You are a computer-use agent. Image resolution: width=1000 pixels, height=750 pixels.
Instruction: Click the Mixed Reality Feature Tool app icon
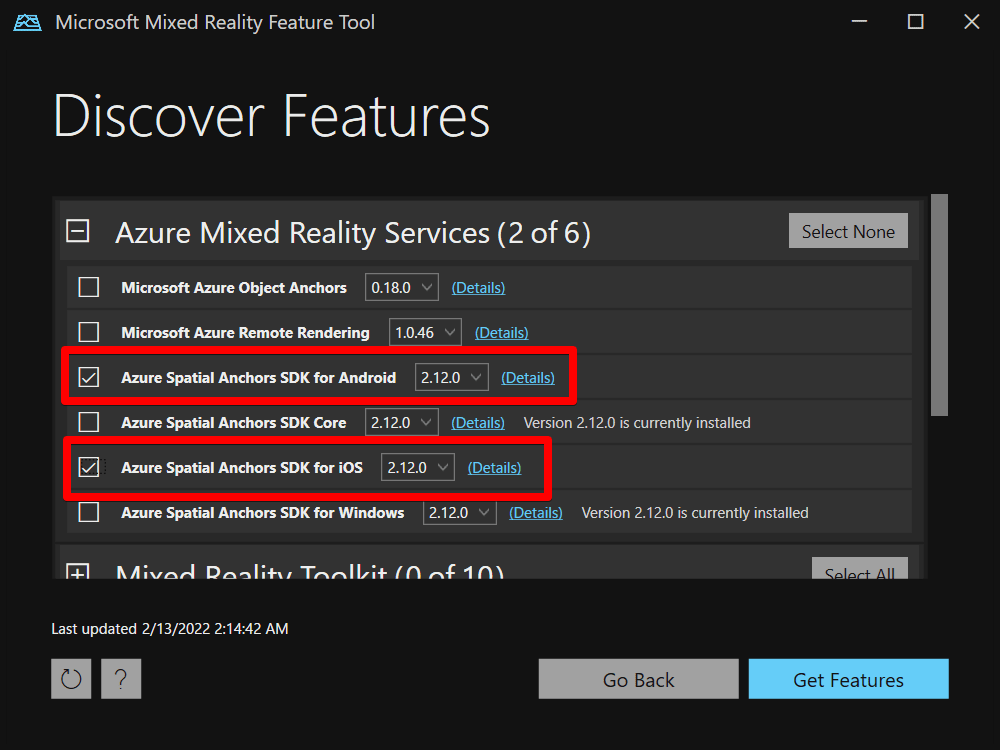[x=27, y=23]
